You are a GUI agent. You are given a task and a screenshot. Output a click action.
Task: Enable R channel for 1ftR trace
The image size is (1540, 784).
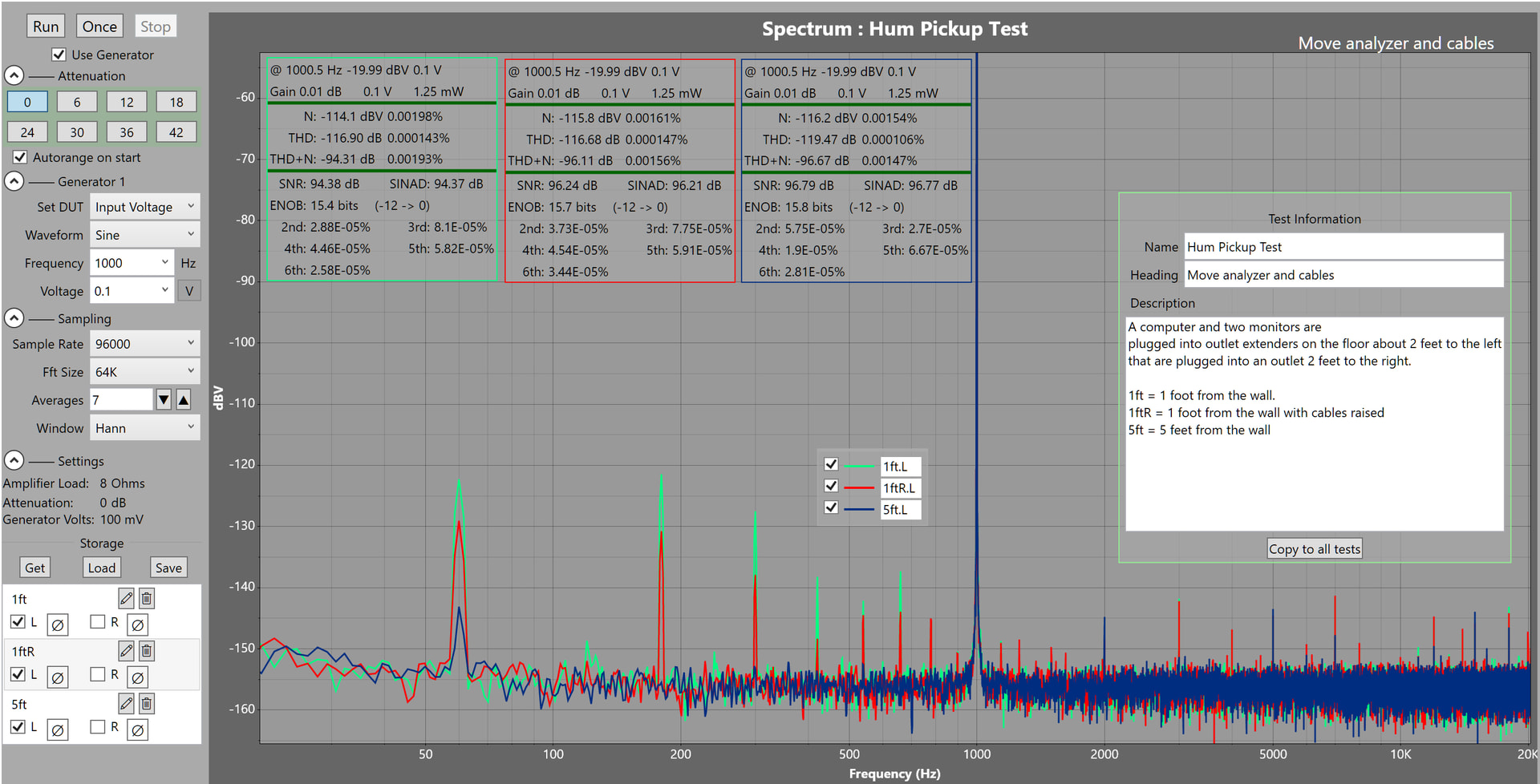(x=98, y=674)
